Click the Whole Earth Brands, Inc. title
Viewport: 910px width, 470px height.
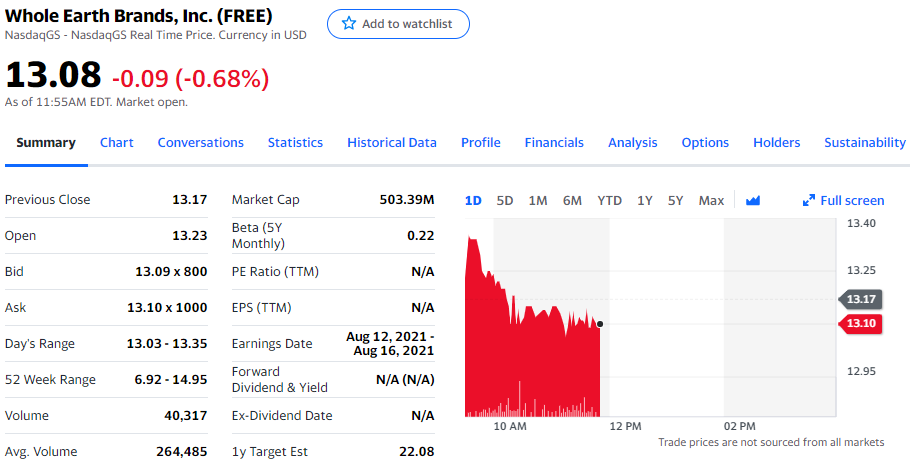pyautogui.click(x=138, y=16)
